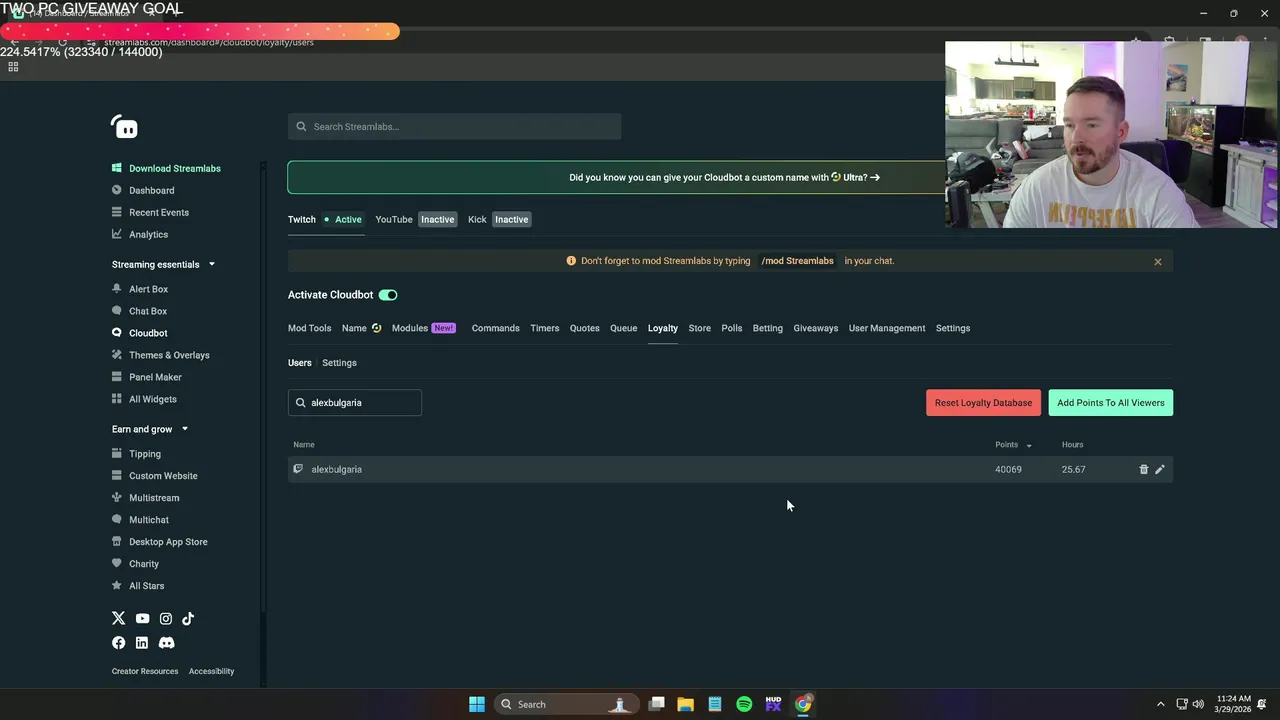Open Cloudbot Name tab
This screenshot has width=1280, height=720.
point(354,328)
